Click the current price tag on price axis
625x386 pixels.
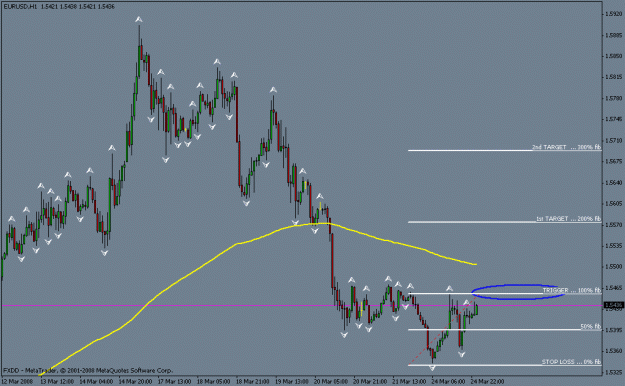tap(614, 305)
